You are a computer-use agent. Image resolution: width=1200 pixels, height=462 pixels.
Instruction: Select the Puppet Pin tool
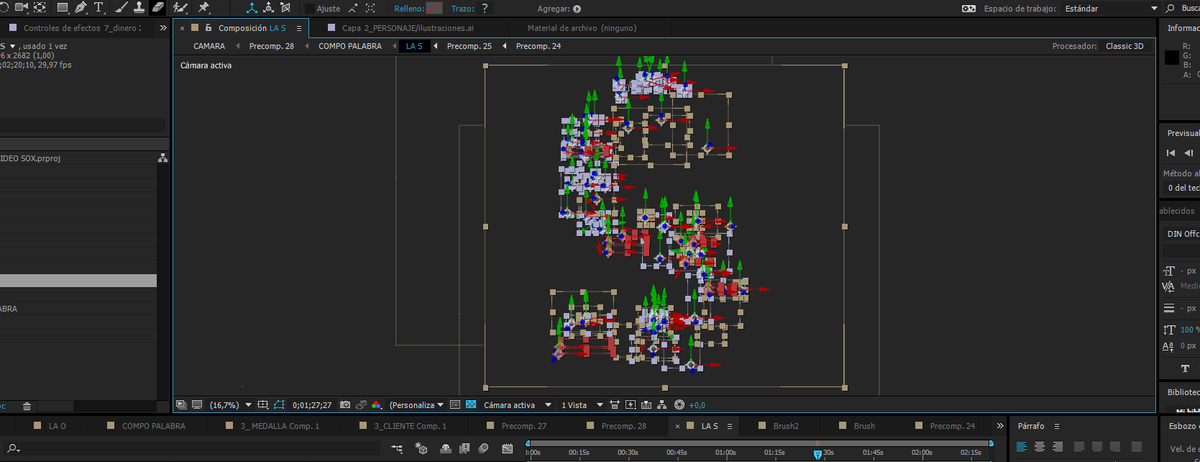203,7
